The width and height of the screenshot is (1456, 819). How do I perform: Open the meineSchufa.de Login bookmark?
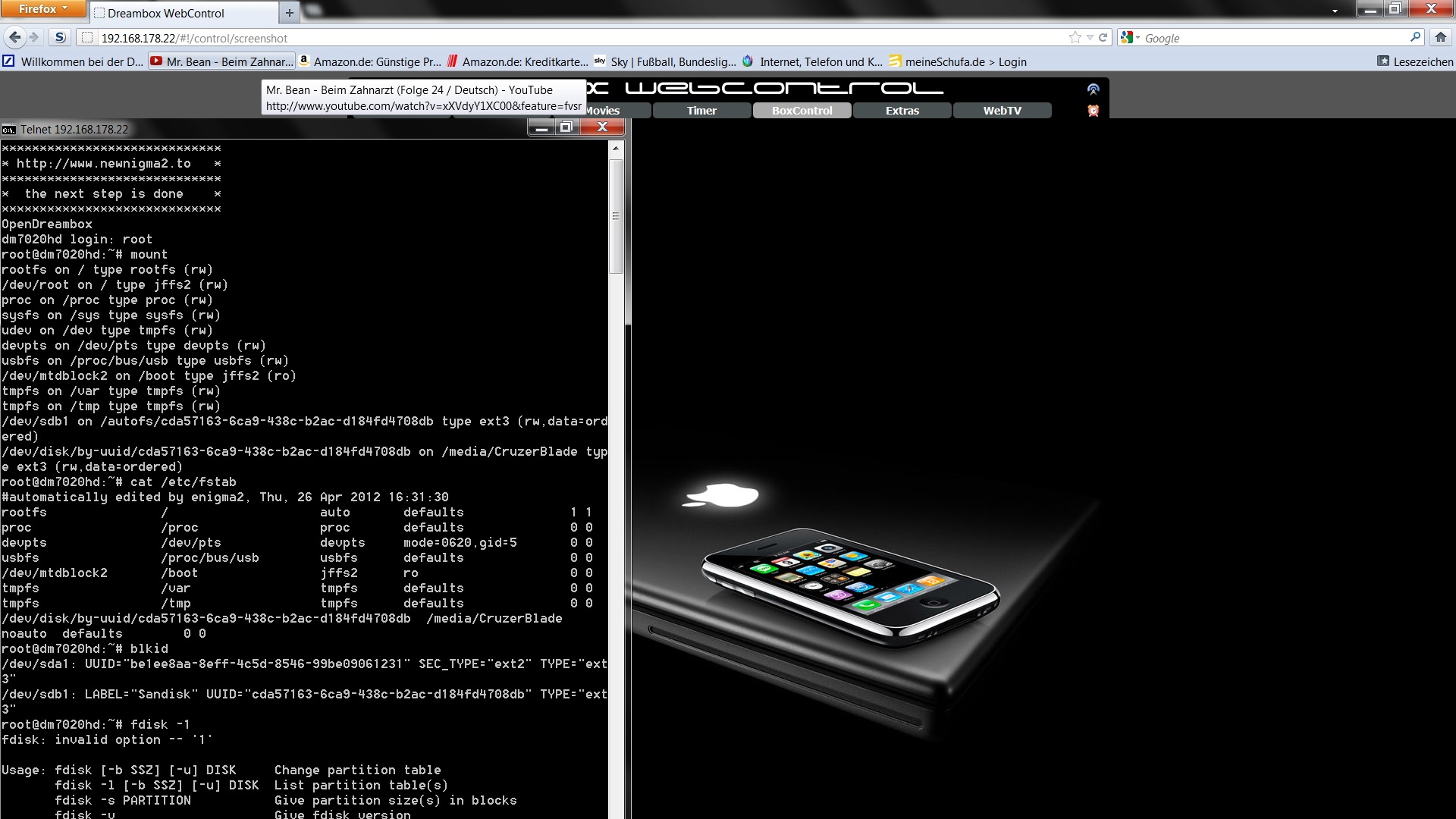[x=958, y=61]
